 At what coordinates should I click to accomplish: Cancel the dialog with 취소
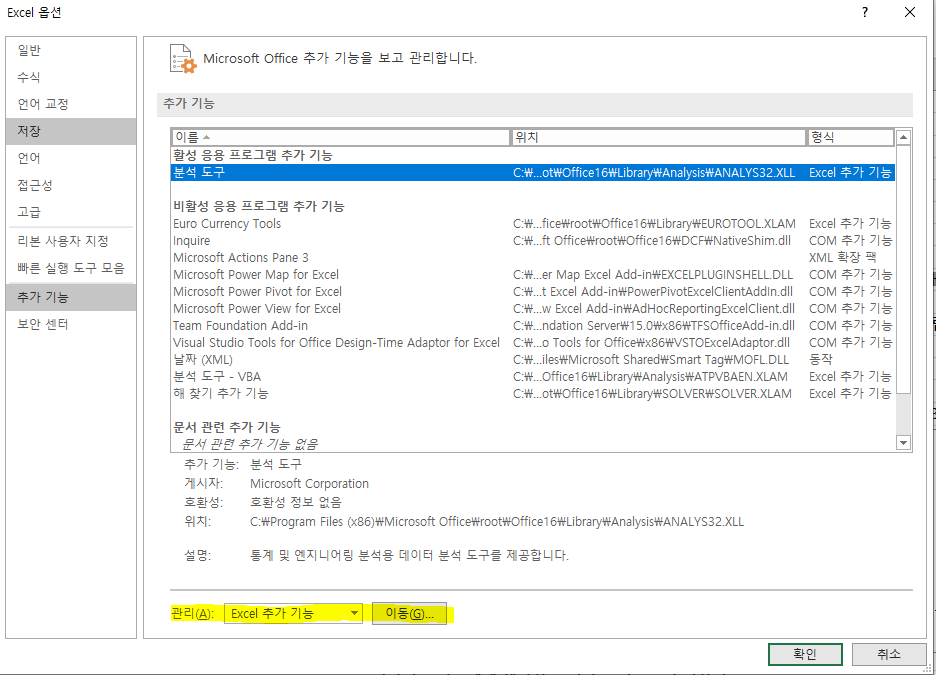tap(888, 654)
